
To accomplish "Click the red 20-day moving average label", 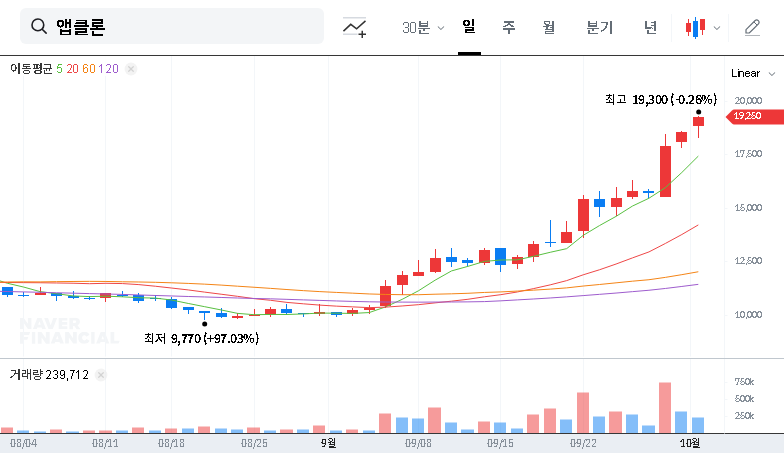I will pos(72,69).
